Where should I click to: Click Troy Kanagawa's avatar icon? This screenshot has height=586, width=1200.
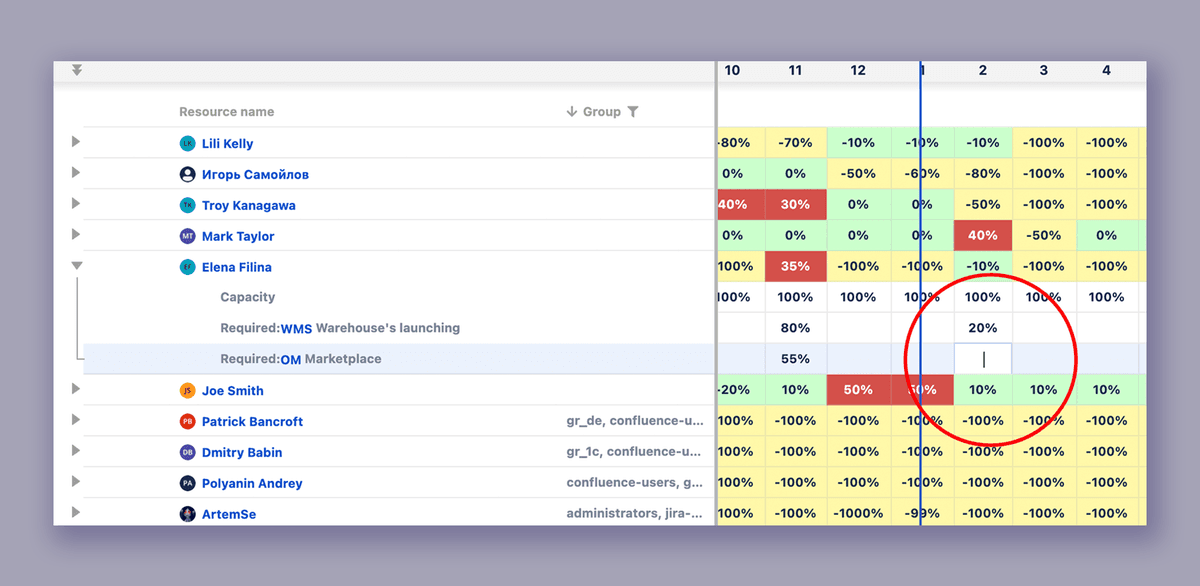click(187, 206)
